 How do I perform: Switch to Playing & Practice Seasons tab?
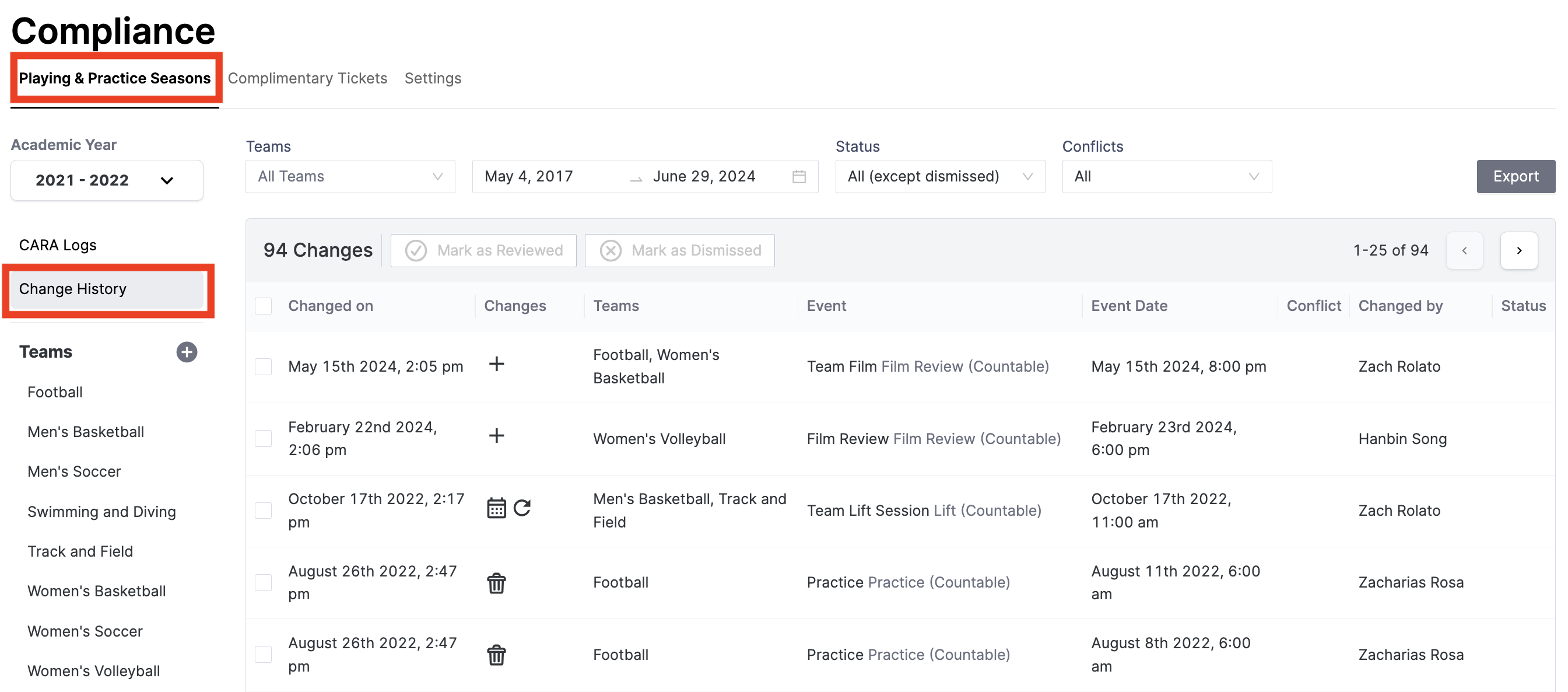point(115,78)
